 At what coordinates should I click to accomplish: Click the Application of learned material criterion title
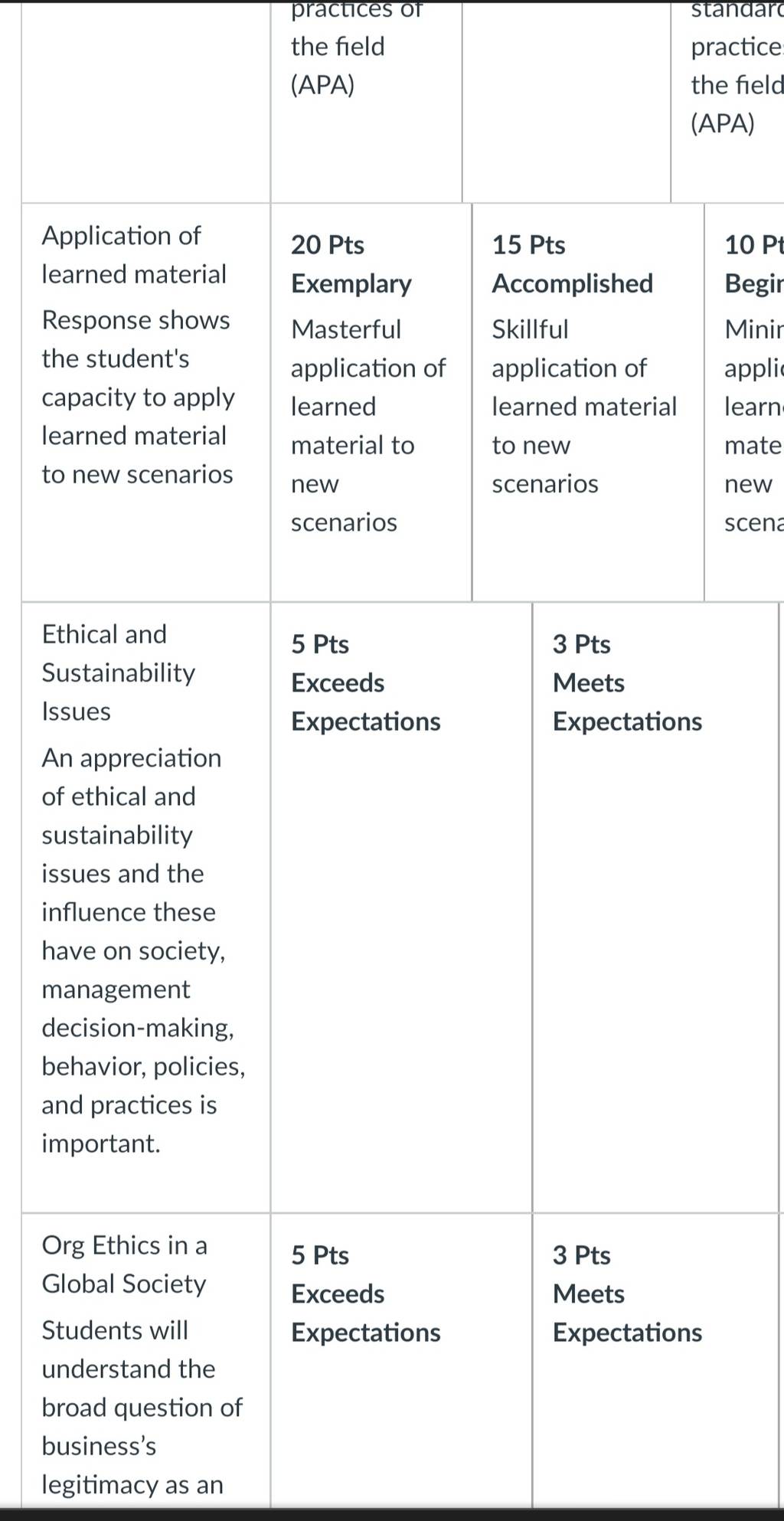pos(134,254)
